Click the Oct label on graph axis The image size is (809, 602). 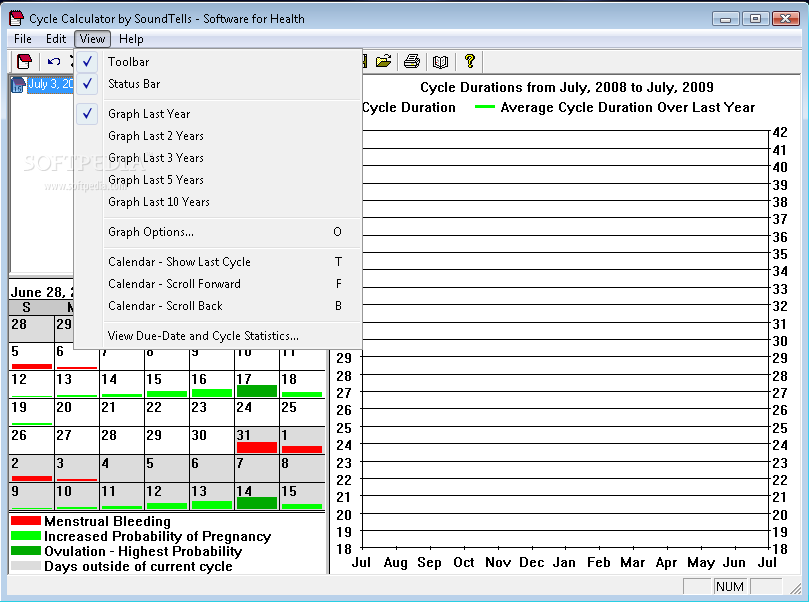point(463,562)
